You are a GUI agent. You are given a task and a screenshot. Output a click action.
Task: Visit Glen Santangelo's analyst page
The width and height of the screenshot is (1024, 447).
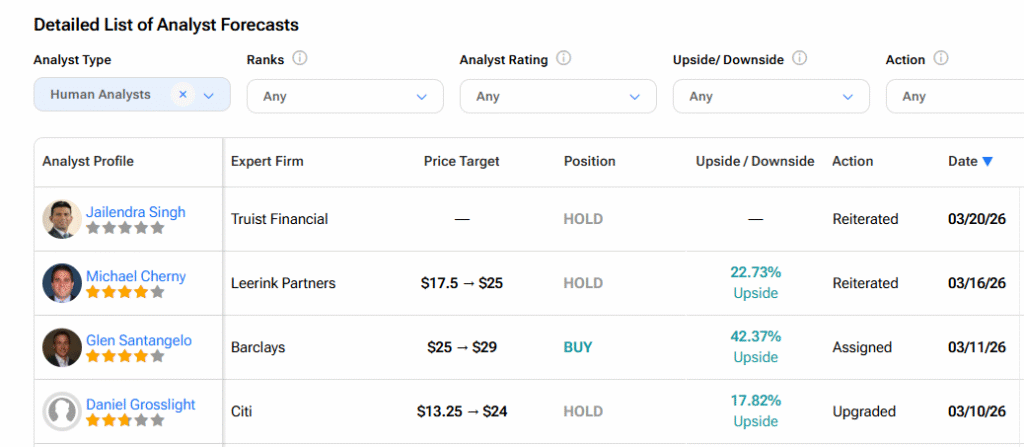click(x=139, y=340)
